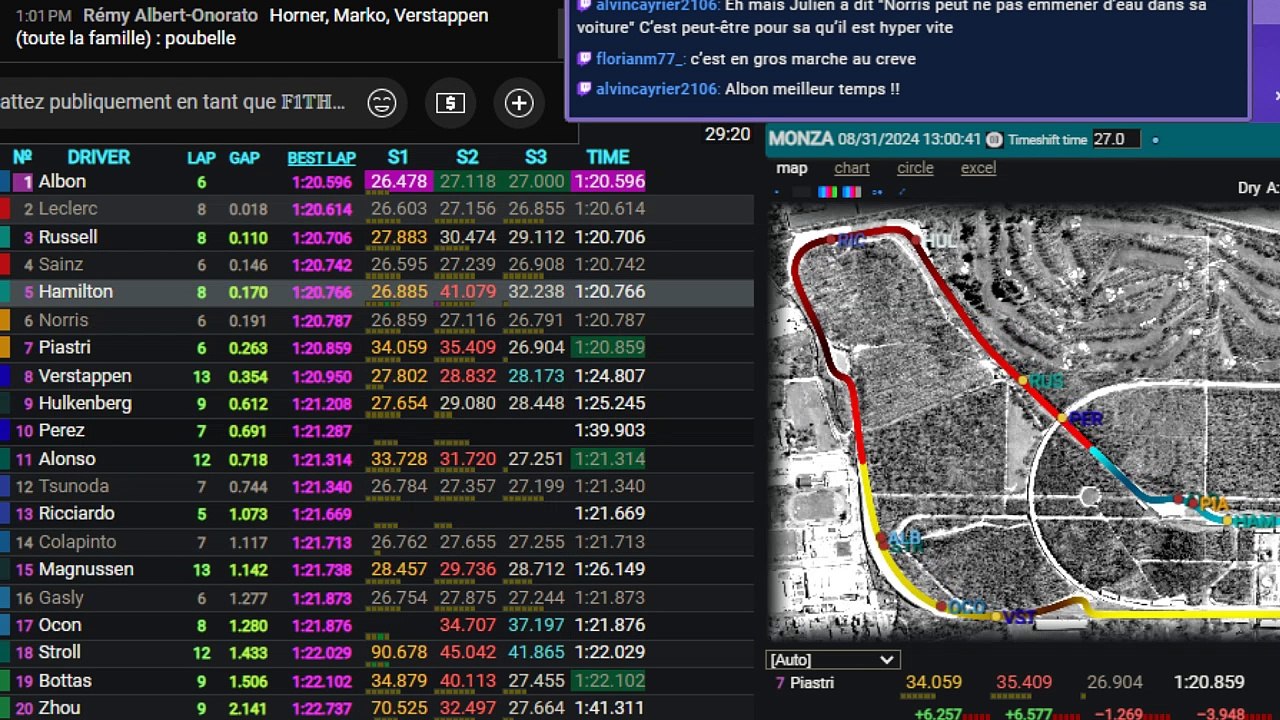
Task: Select Gasly in the driver list
Action: coord(61,598)
